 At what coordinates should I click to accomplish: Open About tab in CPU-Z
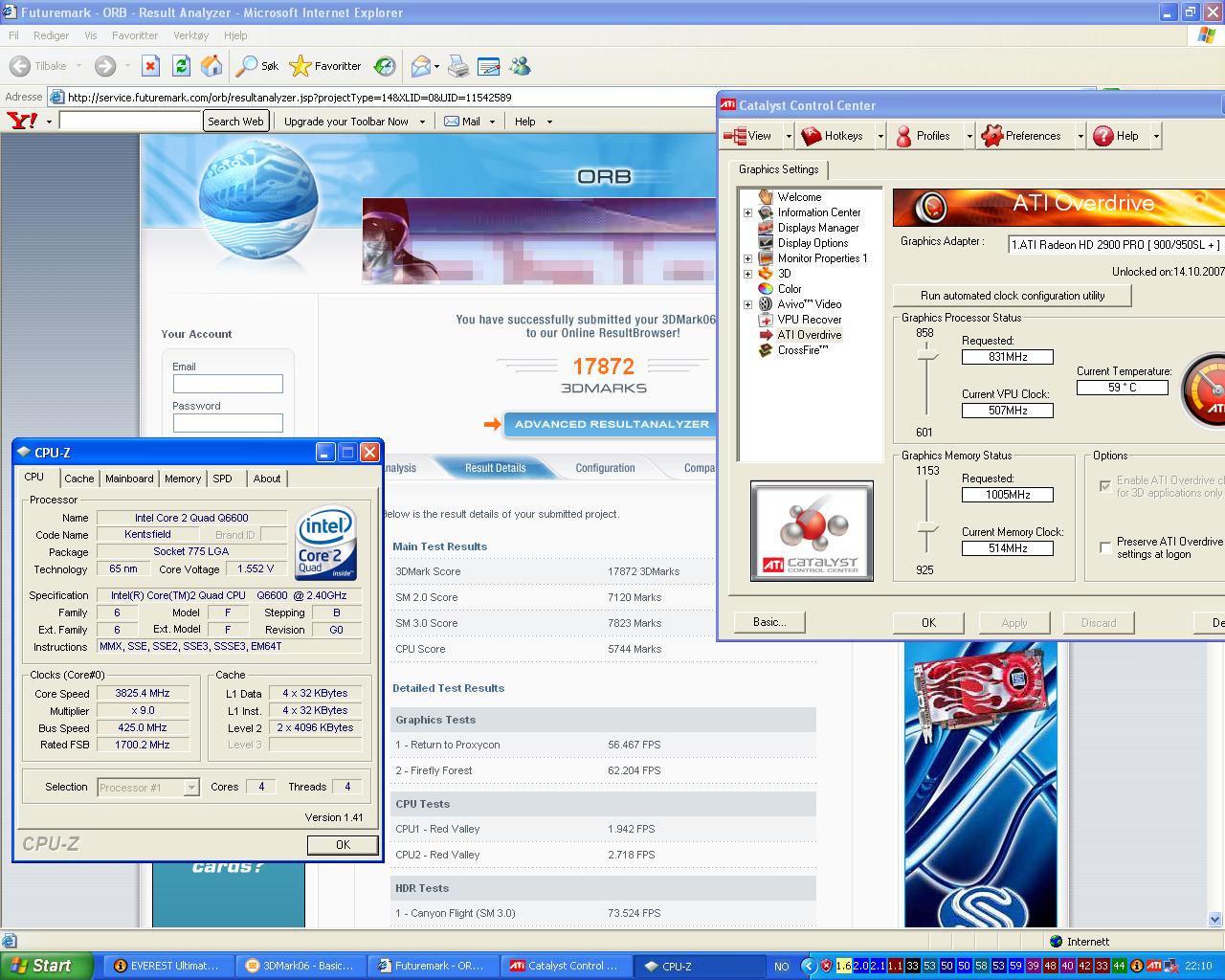click(x=267, y=479)
